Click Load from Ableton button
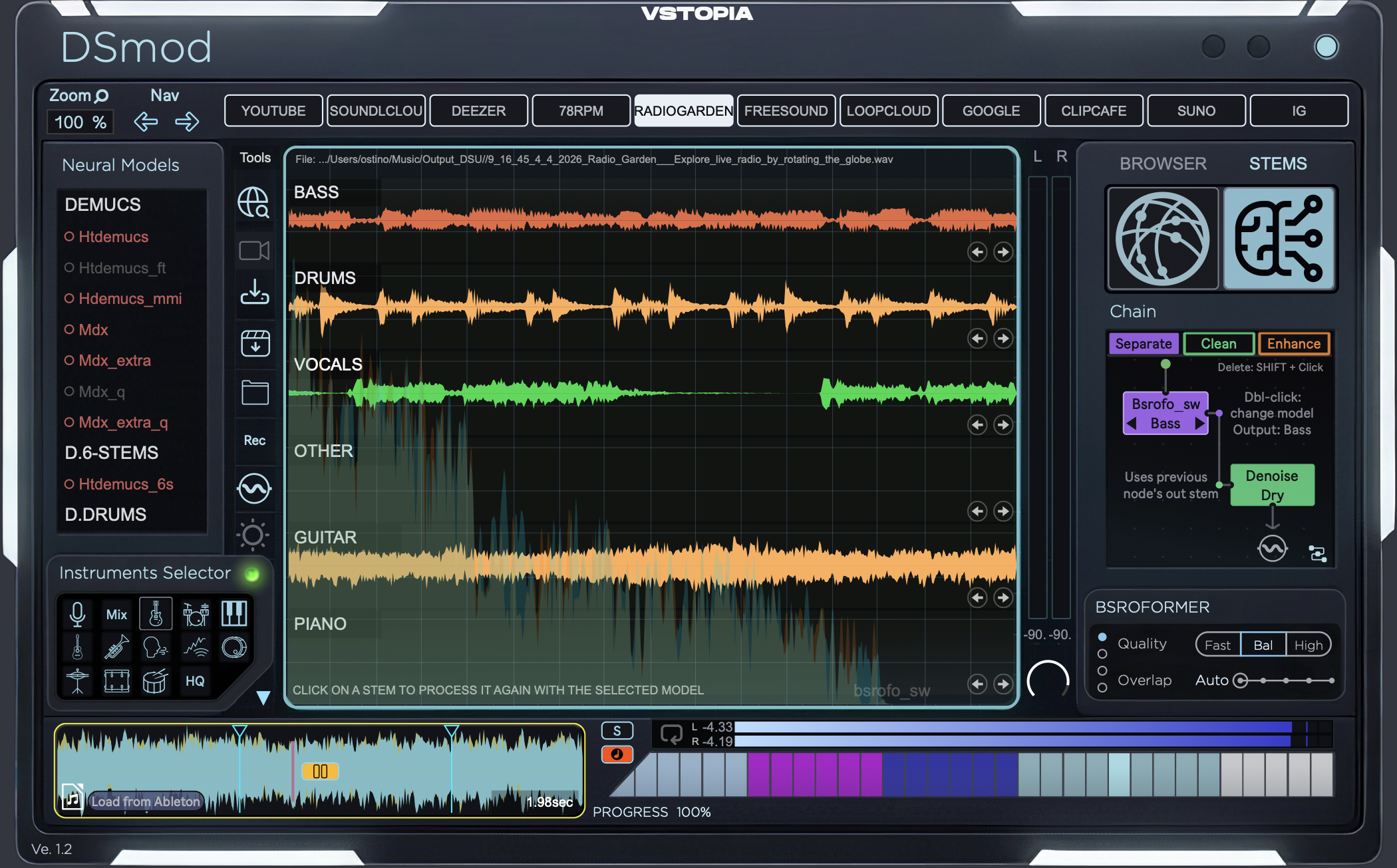Screen dimensions: 1397x868 coord(145,801)
